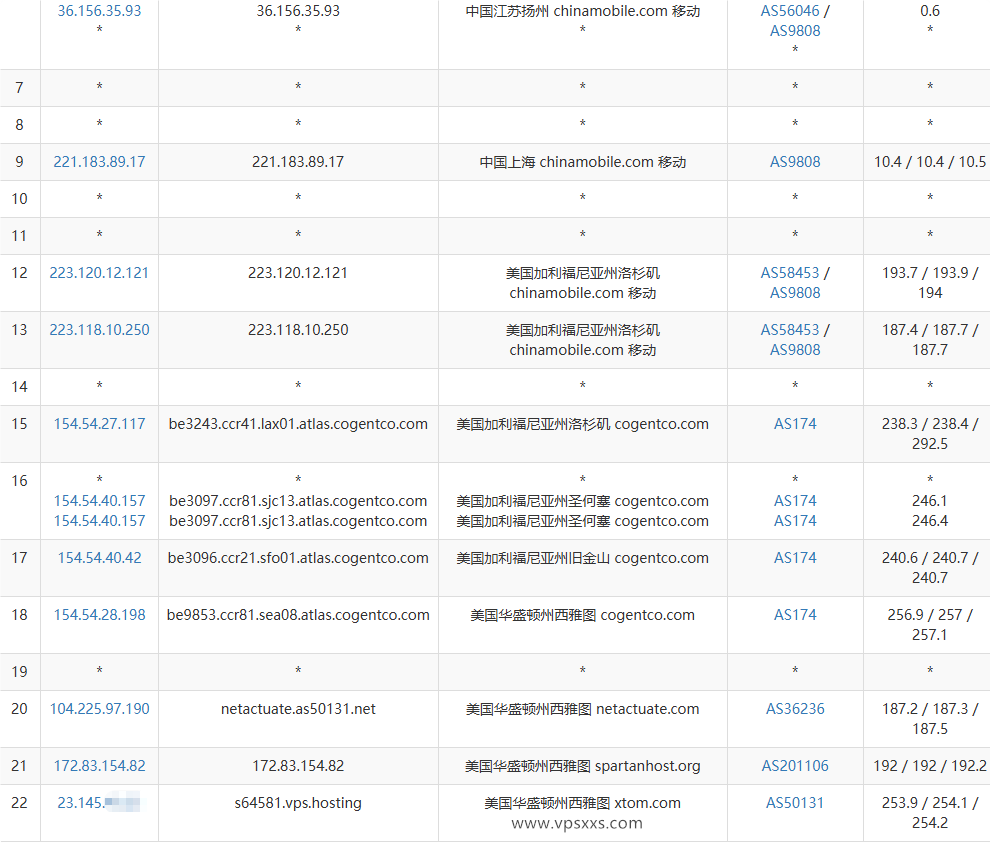Open IP link 223.120.12.121
The height and width of the screenshot is (843, 990).
99,273
